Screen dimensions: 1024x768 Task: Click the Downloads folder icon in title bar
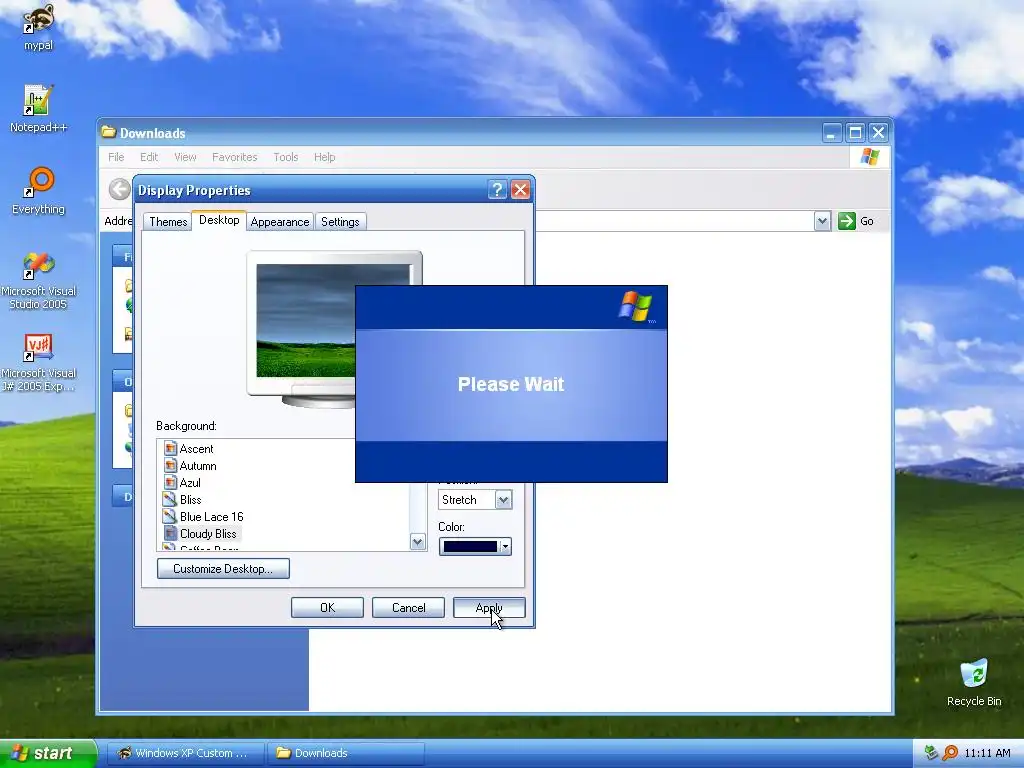click(108, 133)
